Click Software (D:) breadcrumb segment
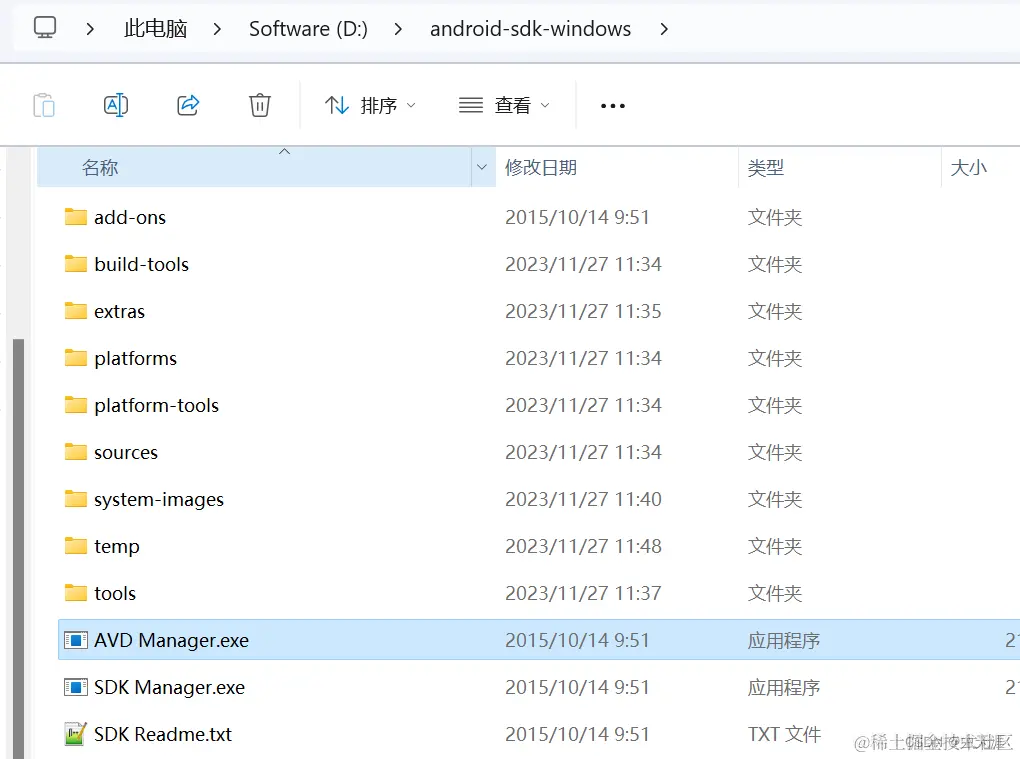Screen dimensions: 1020x759 tap(308, 29)
